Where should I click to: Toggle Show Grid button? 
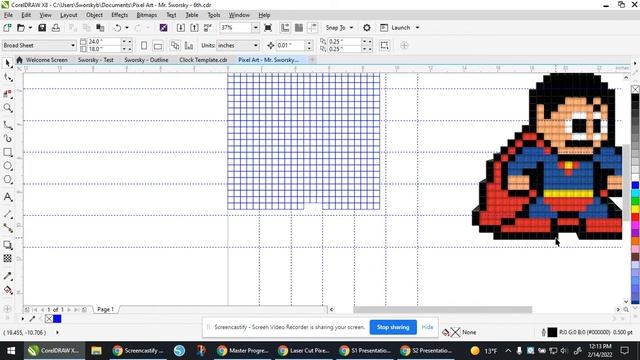(x=299, y=28)
